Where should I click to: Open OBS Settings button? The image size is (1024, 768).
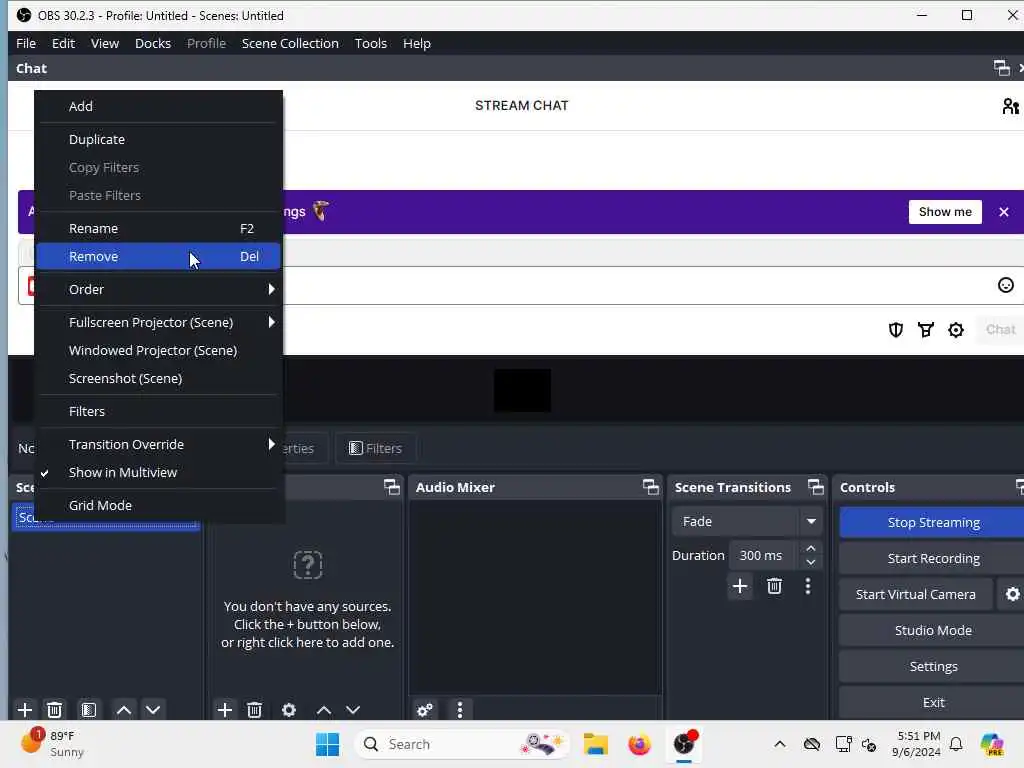point(933,666)
